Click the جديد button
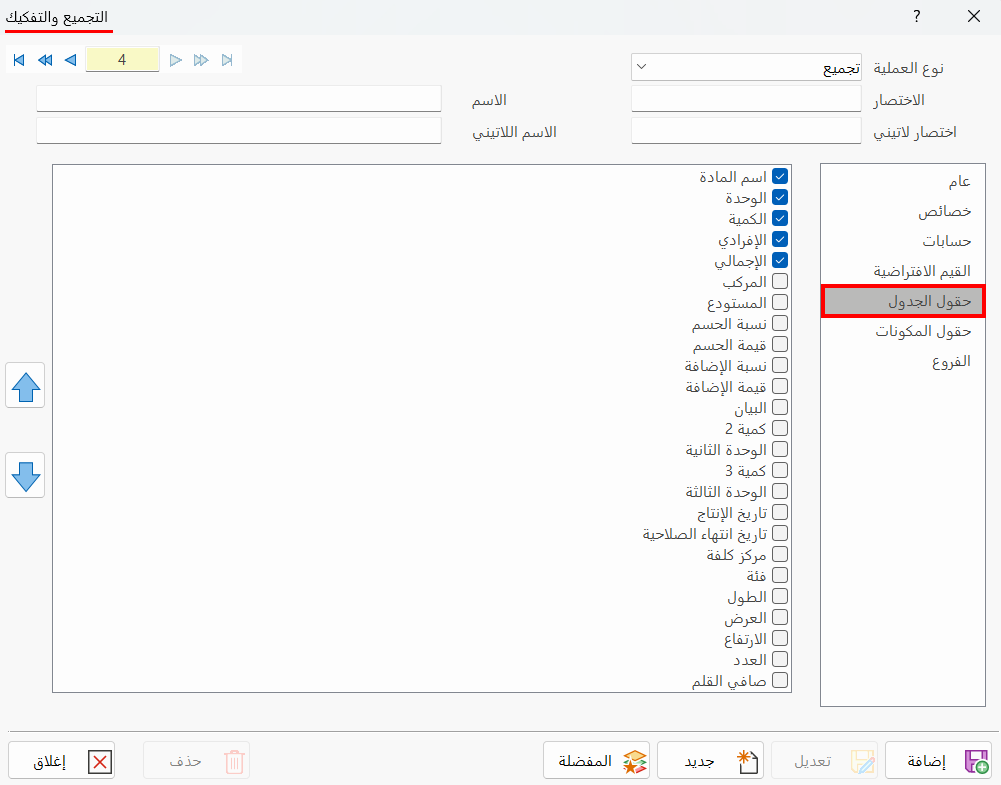The width and height of the screenshot is (1001, 785). point(711,760)
